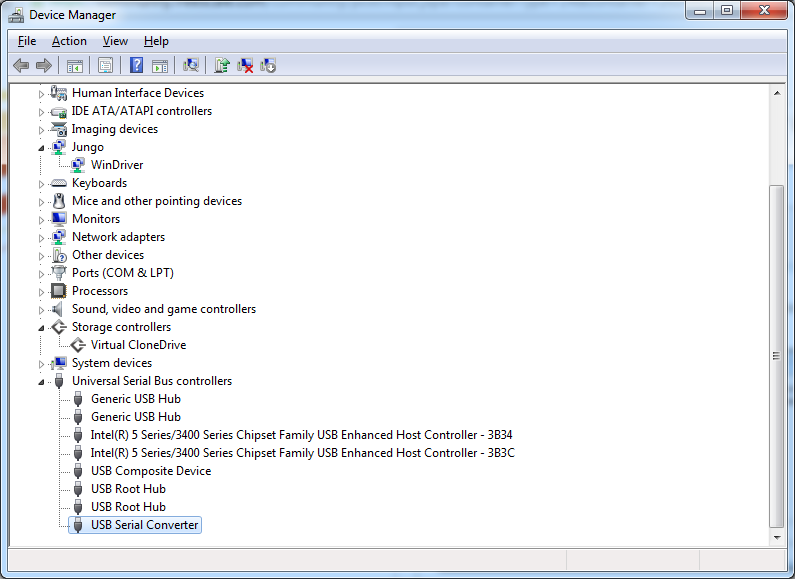Open the Help menu
The width and height of the screenshot is (795, 579).
pyautogui.click(x=156, y=41)
